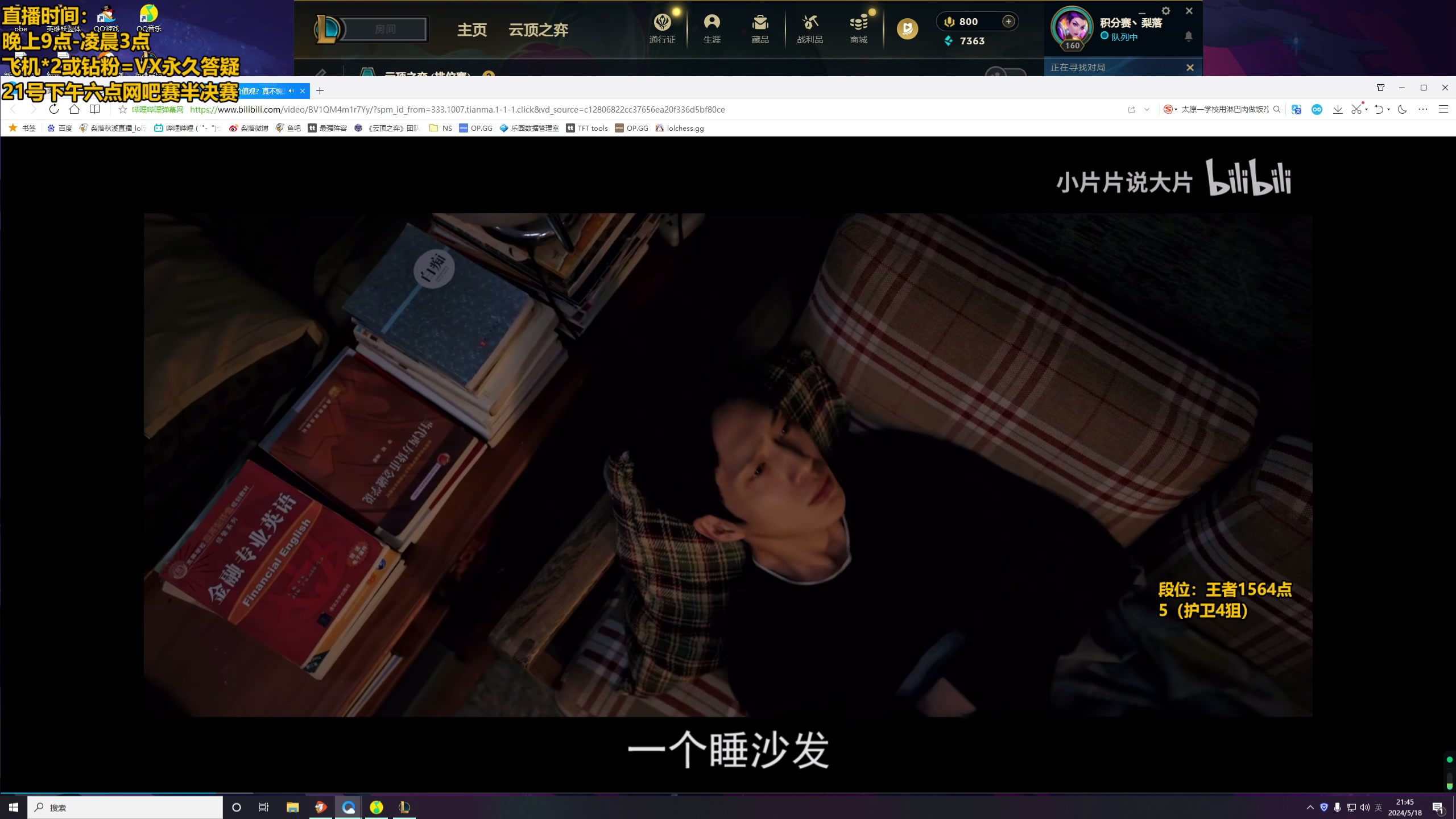Open reading mode book icon
This screenshot has height=819, width=1456.
coord(95,109)
